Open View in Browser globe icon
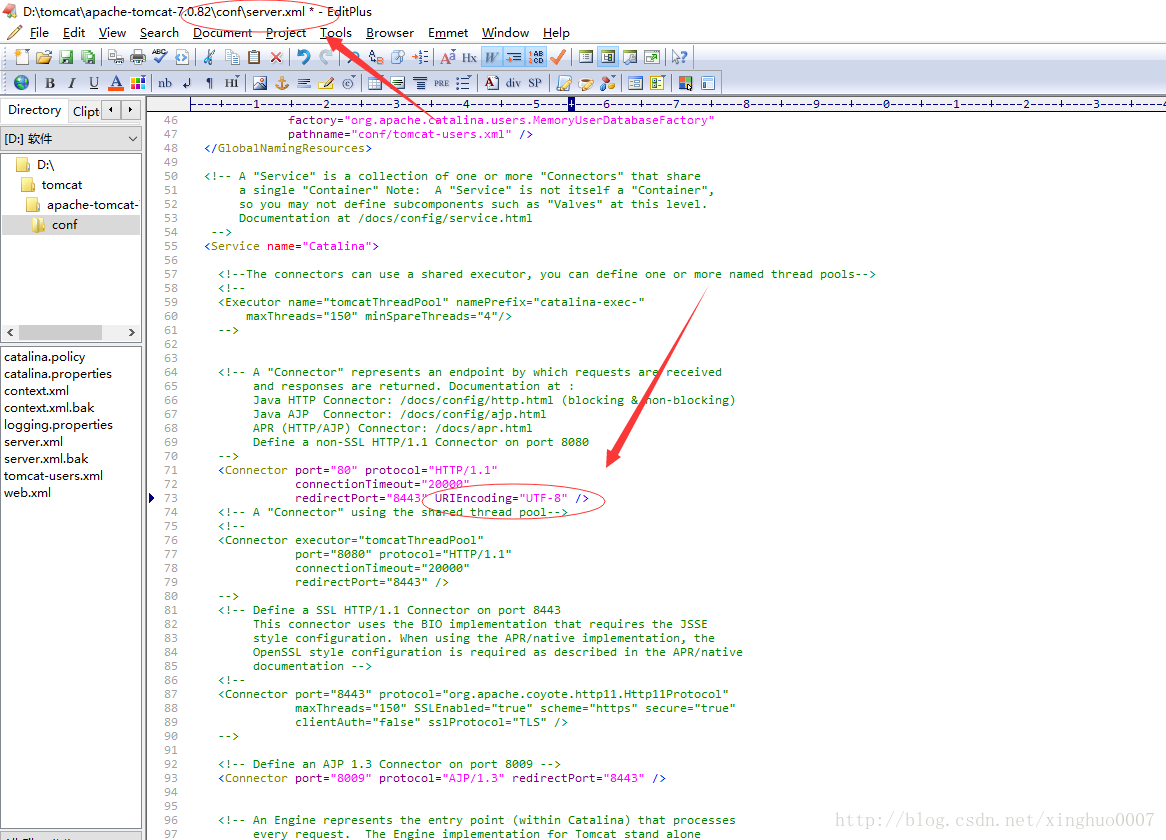Viewport: 1166px width, 840px height. (x=22, y=83)
